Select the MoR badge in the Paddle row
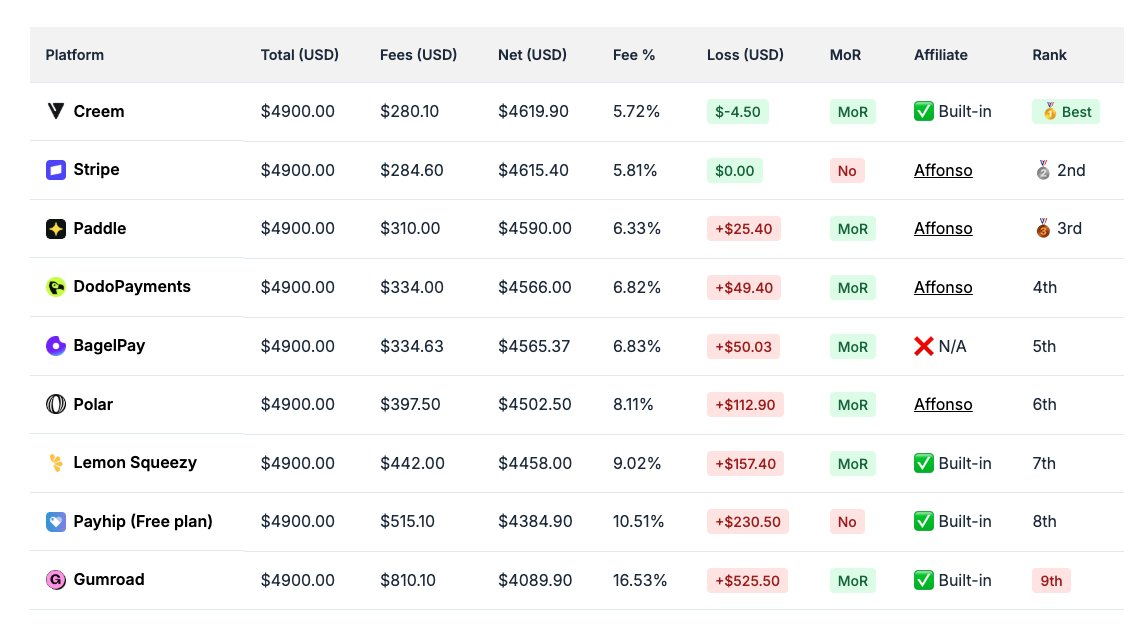Viewport: 1139px width, 627px height. tap(852, 228)
